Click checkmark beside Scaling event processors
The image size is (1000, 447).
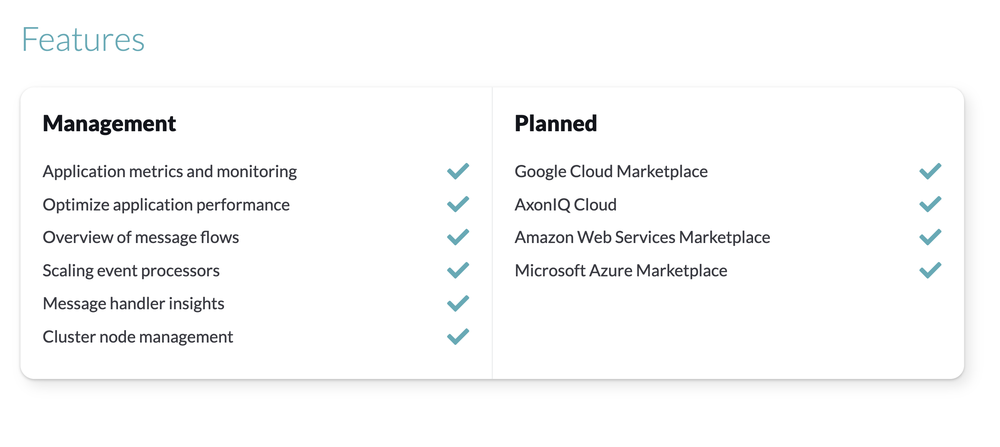pos(458,270)
